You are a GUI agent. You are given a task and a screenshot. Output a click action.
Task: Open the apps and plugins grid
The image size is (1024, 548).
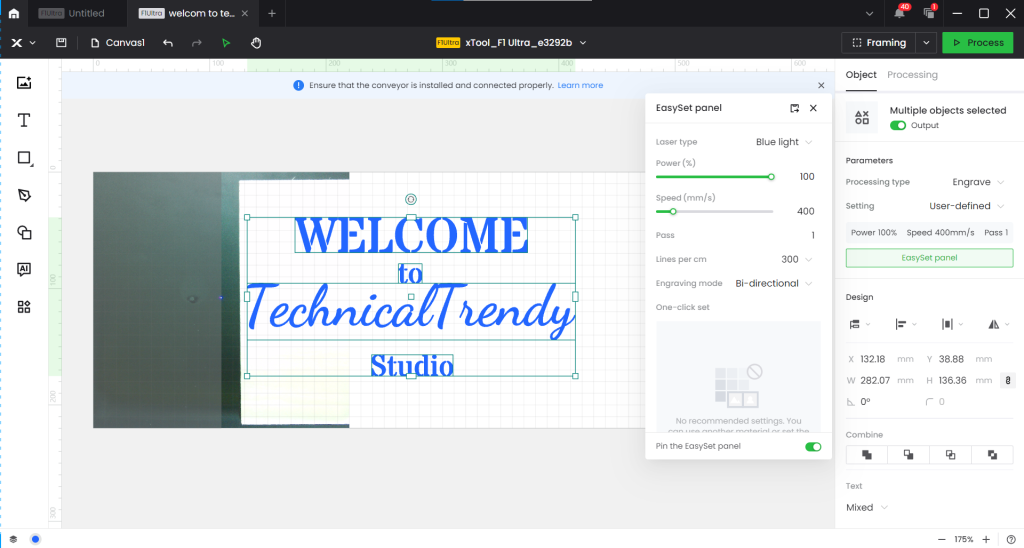(24, 306)
